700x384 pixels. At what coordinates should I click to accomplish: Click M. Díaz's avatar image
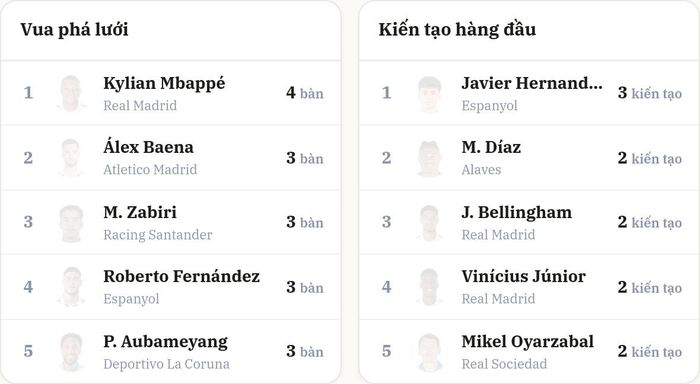coord(429,158)
